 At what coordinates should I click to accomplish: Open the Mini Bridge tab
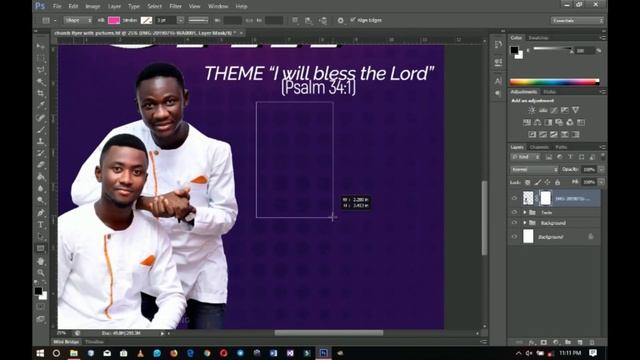click(x=66, y=342)
